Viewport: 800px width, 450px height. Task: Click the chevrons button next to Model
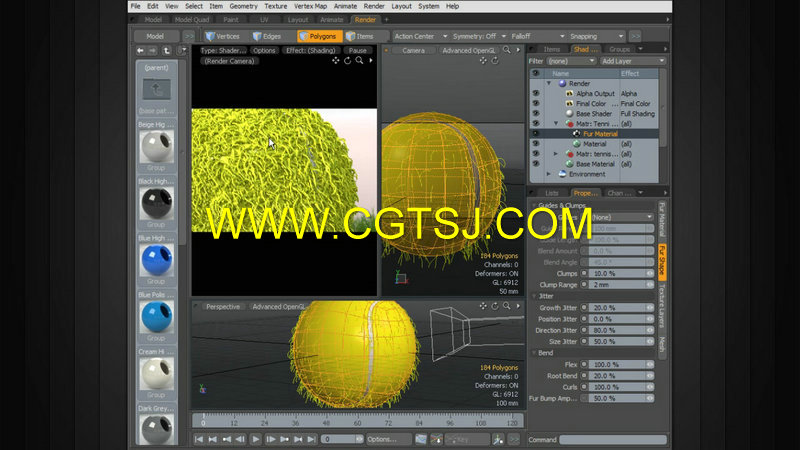click(189, 36)
